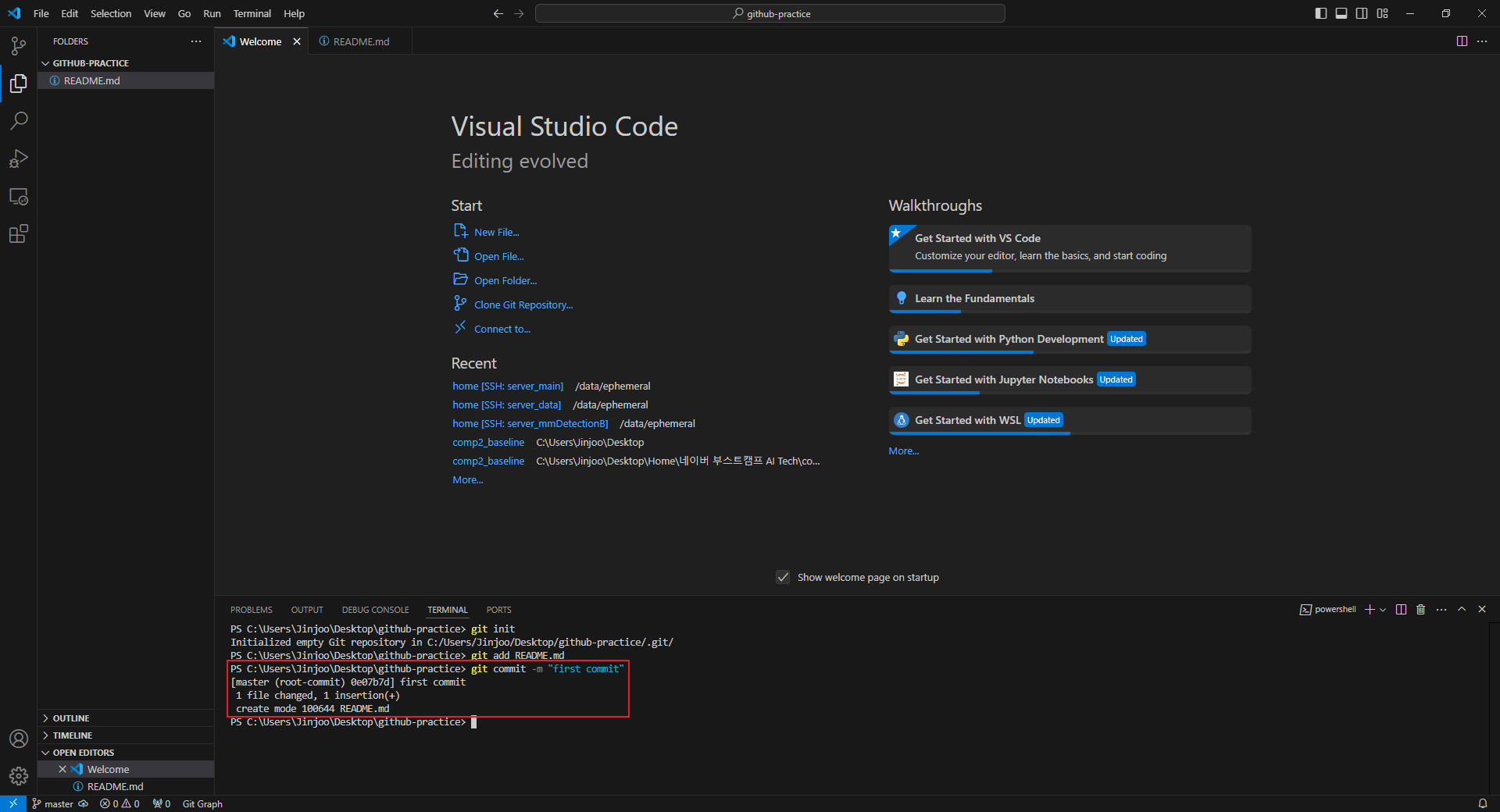The image size is (1500, 812).
Task: Open Get Started with VS Code walkthrough
Action: [x=1070, y=248]
